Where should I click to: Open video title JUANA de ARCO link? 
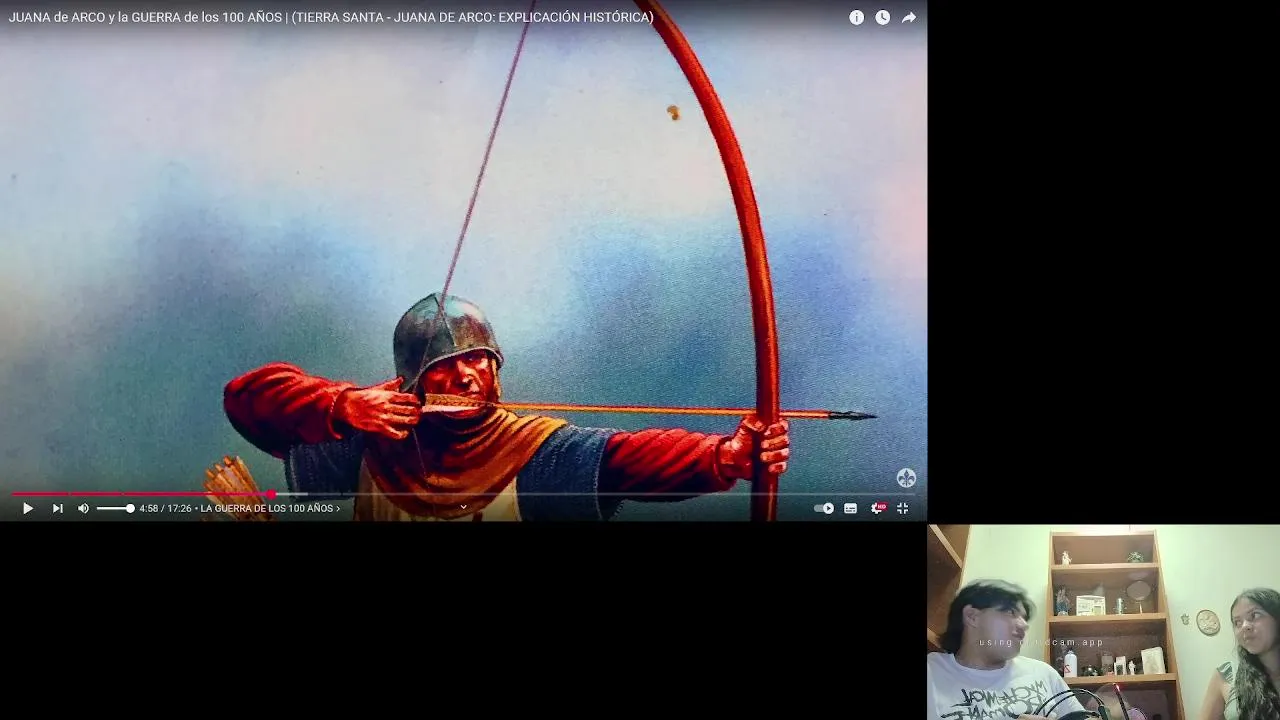tap(331, 17)
